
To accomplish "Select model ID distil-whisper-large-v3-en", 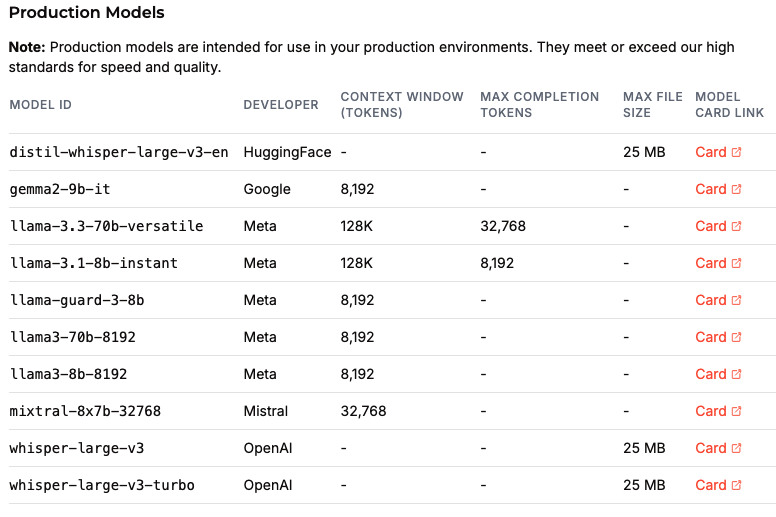I will [119, 152].
